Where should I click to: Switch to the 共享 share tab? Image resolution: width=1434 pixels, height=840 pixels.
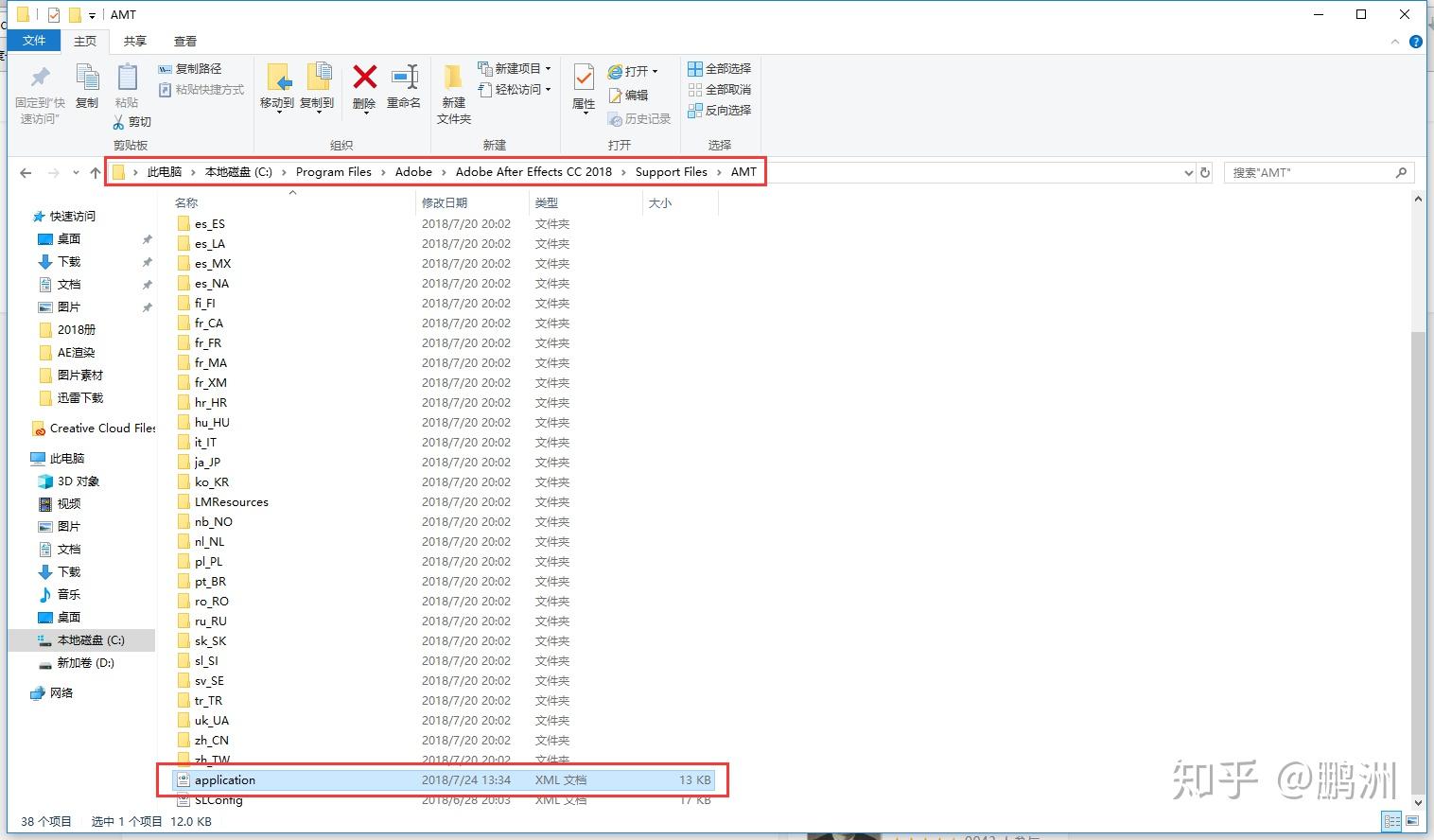[135, 41]
